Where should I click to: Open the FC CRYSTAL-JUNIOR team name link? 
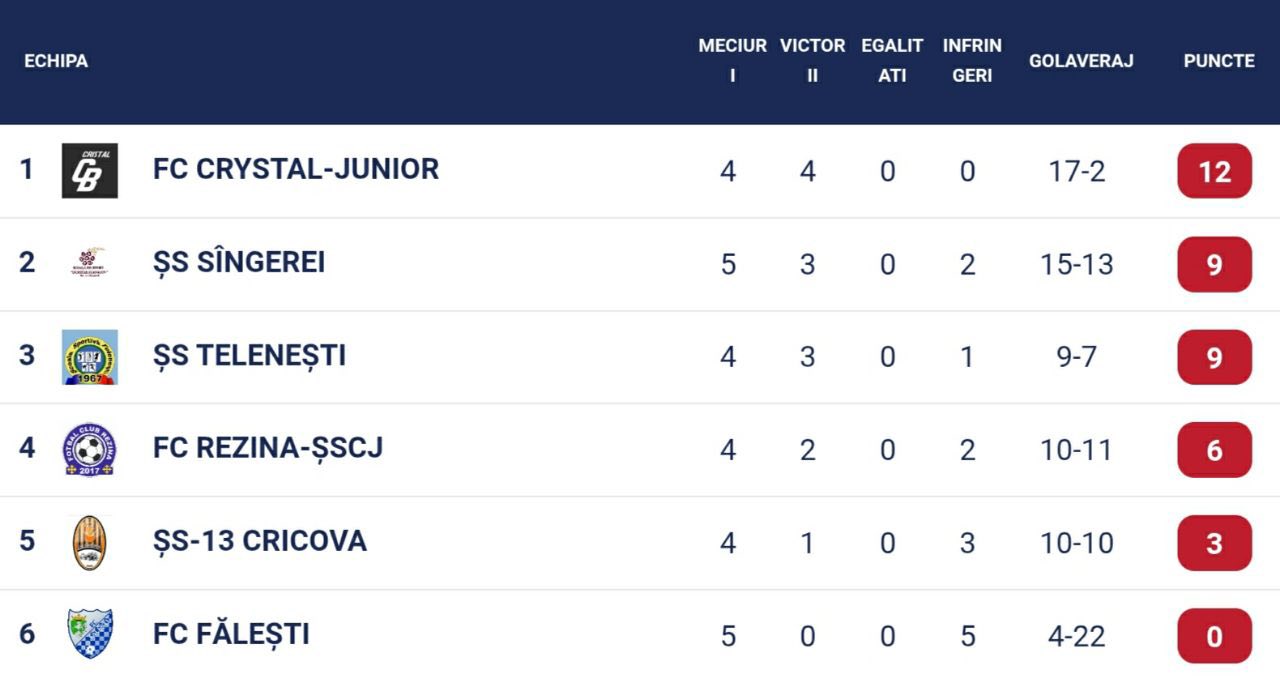tap(296, 169)
